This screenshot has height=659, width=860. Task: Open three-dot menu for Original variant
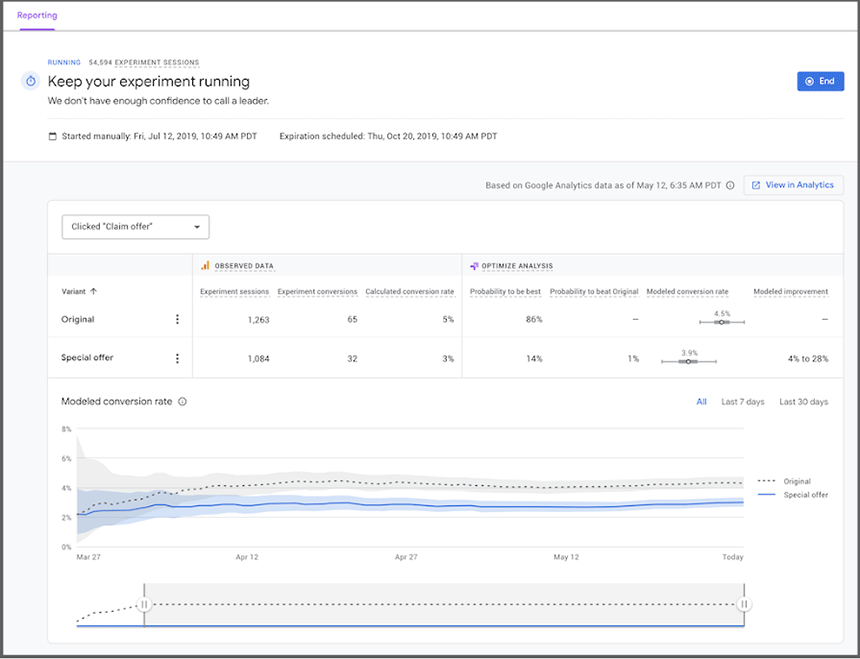[178, 319]
